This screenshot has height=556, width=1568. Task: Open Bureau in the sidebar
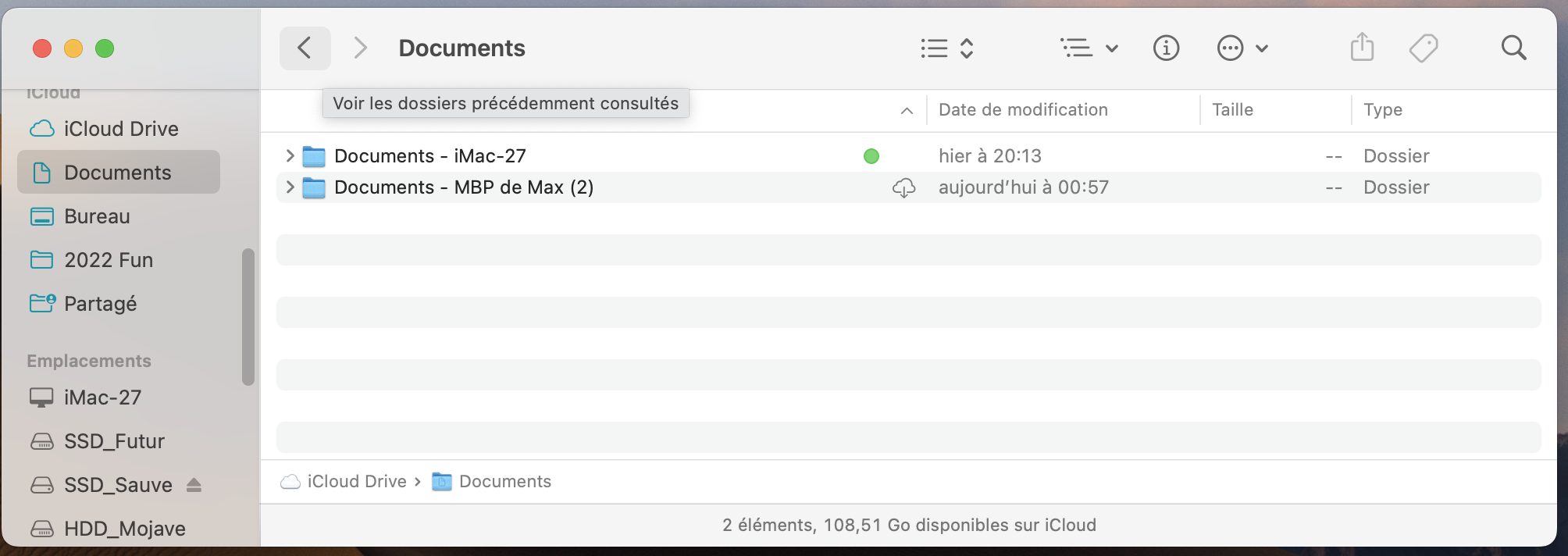tap(97, 216)
